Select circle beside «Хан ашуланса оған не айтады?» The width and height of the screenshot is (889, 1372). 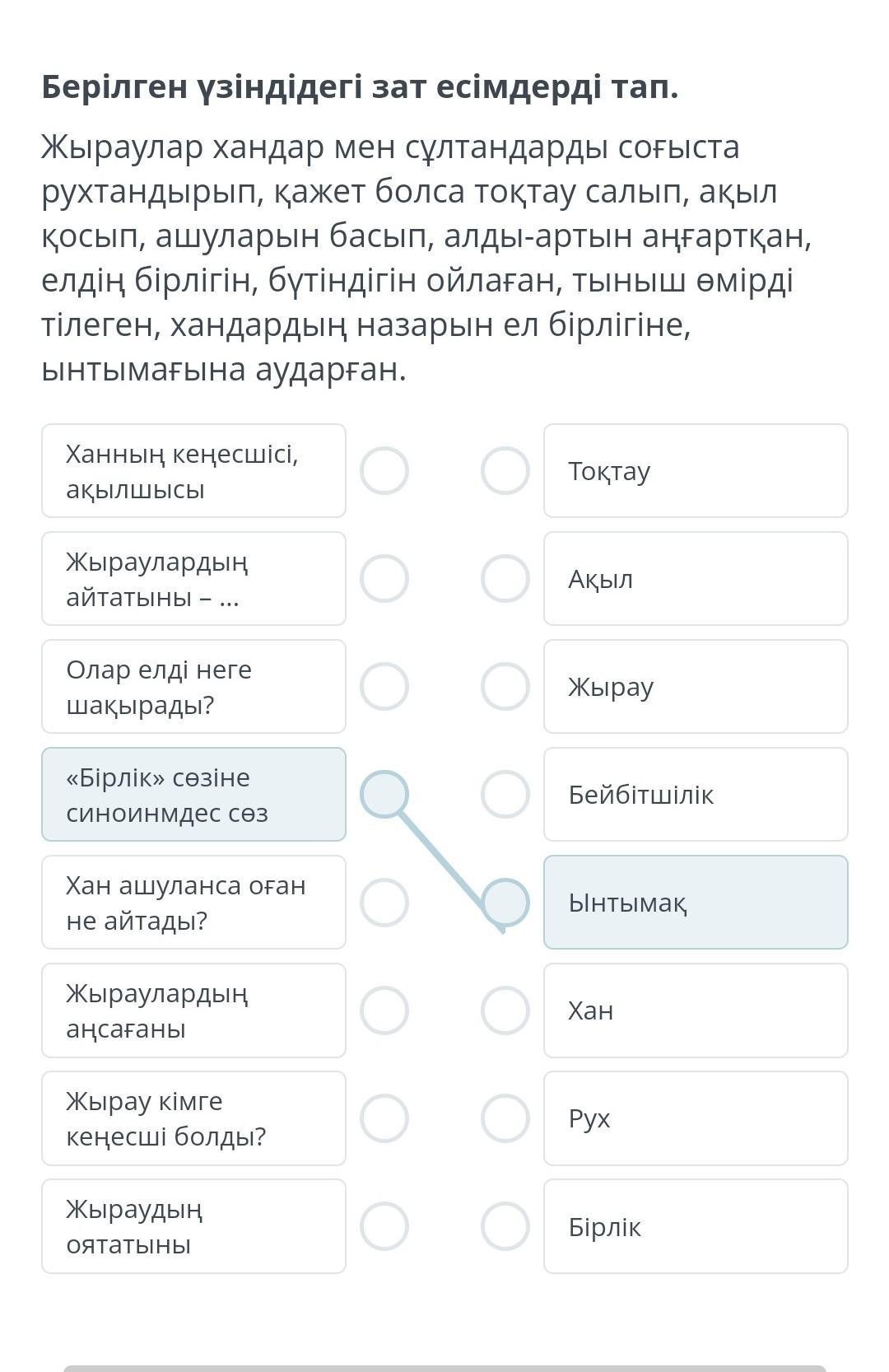pos(384,903)
